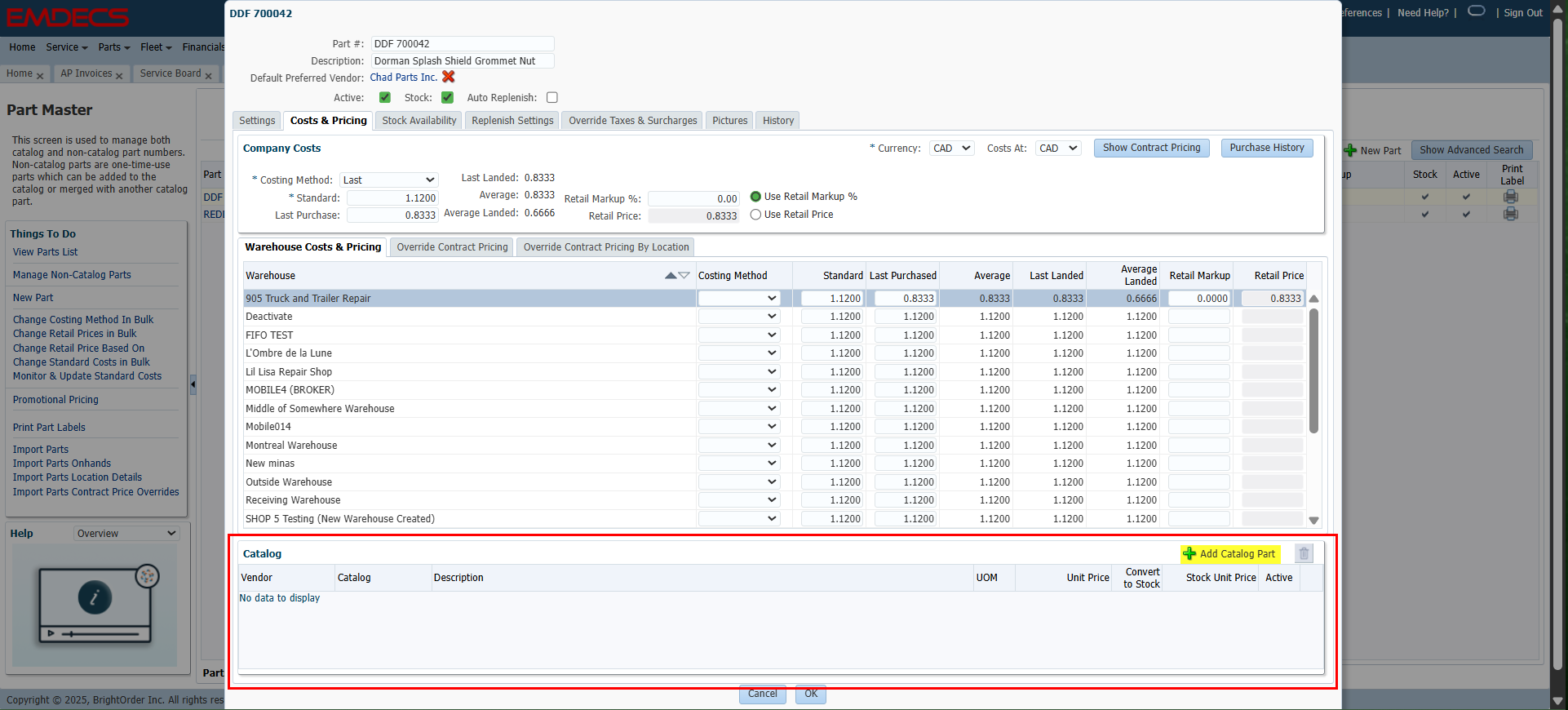Click the Purchase History button
The height and width of the screenshot is (710, 1568).
(1266, 148)
